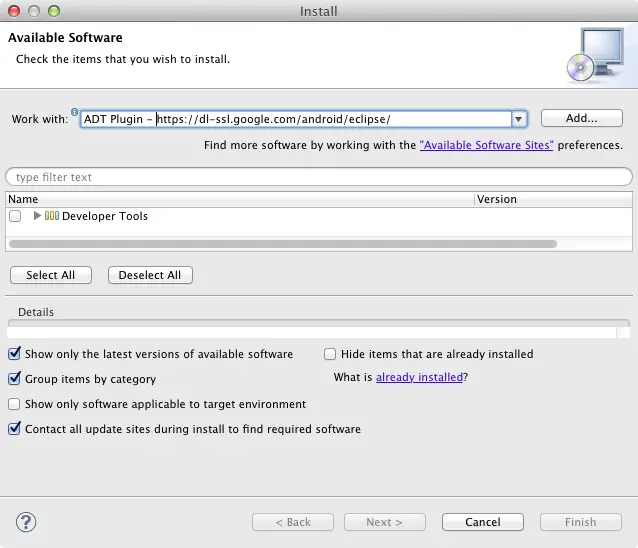The image size is (638, 548).
Task: Click the Details section label
Action: tap(36, 312)
